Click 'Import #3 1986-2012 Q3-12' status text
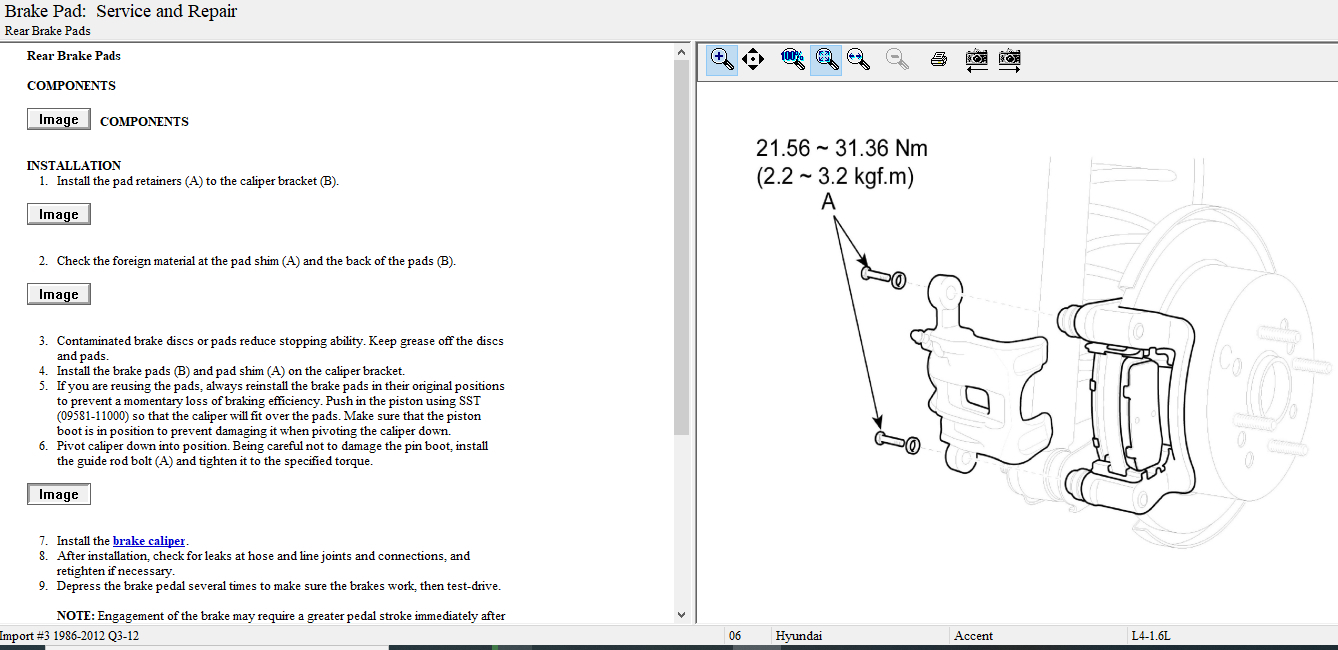Image resolution: width=1338 pixels, height=650 pixels. click(x=69, y=636)
